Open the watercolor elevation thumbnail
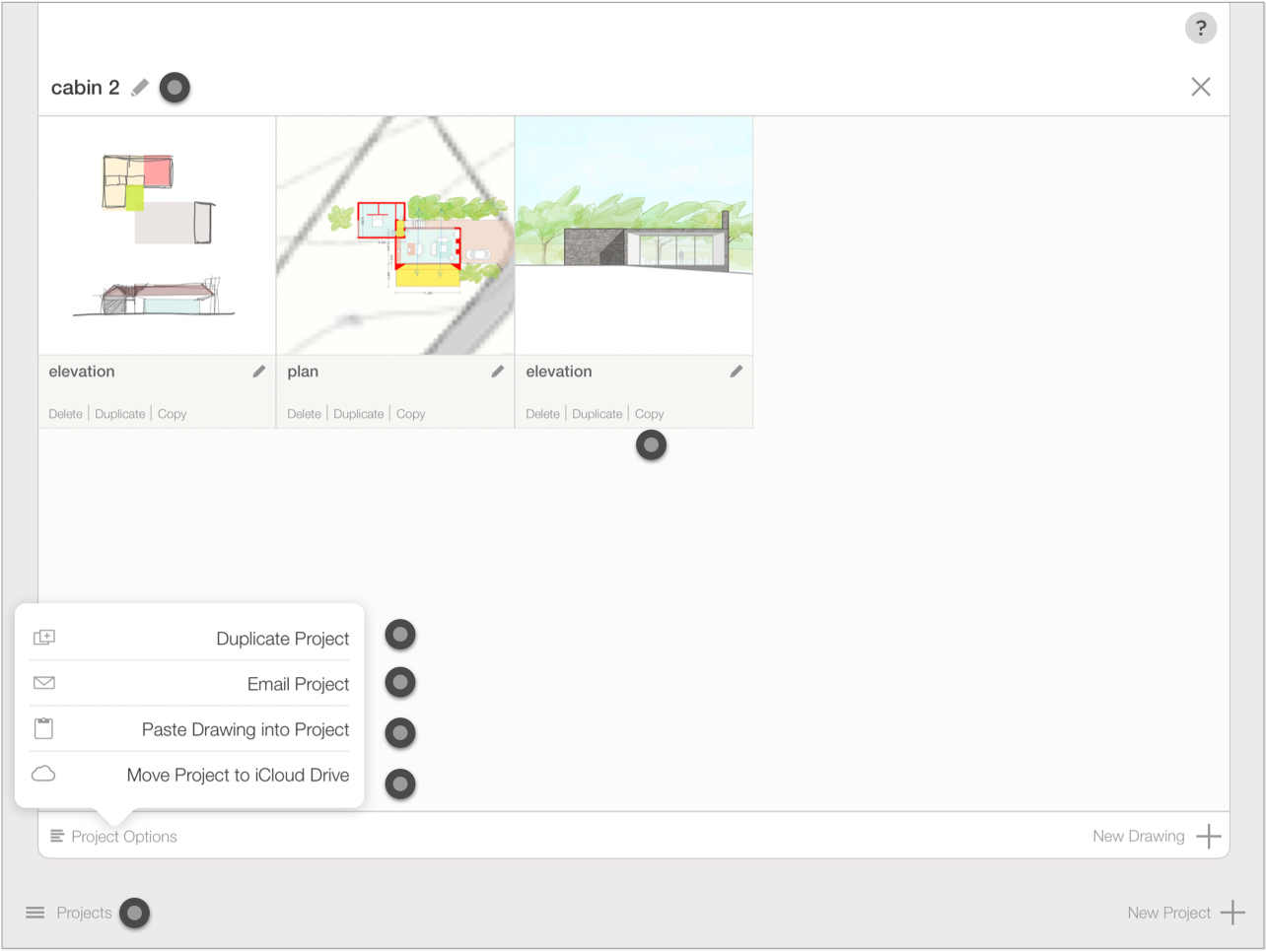The width and height of the screenshot is (1266, 952). pos(634,236)
